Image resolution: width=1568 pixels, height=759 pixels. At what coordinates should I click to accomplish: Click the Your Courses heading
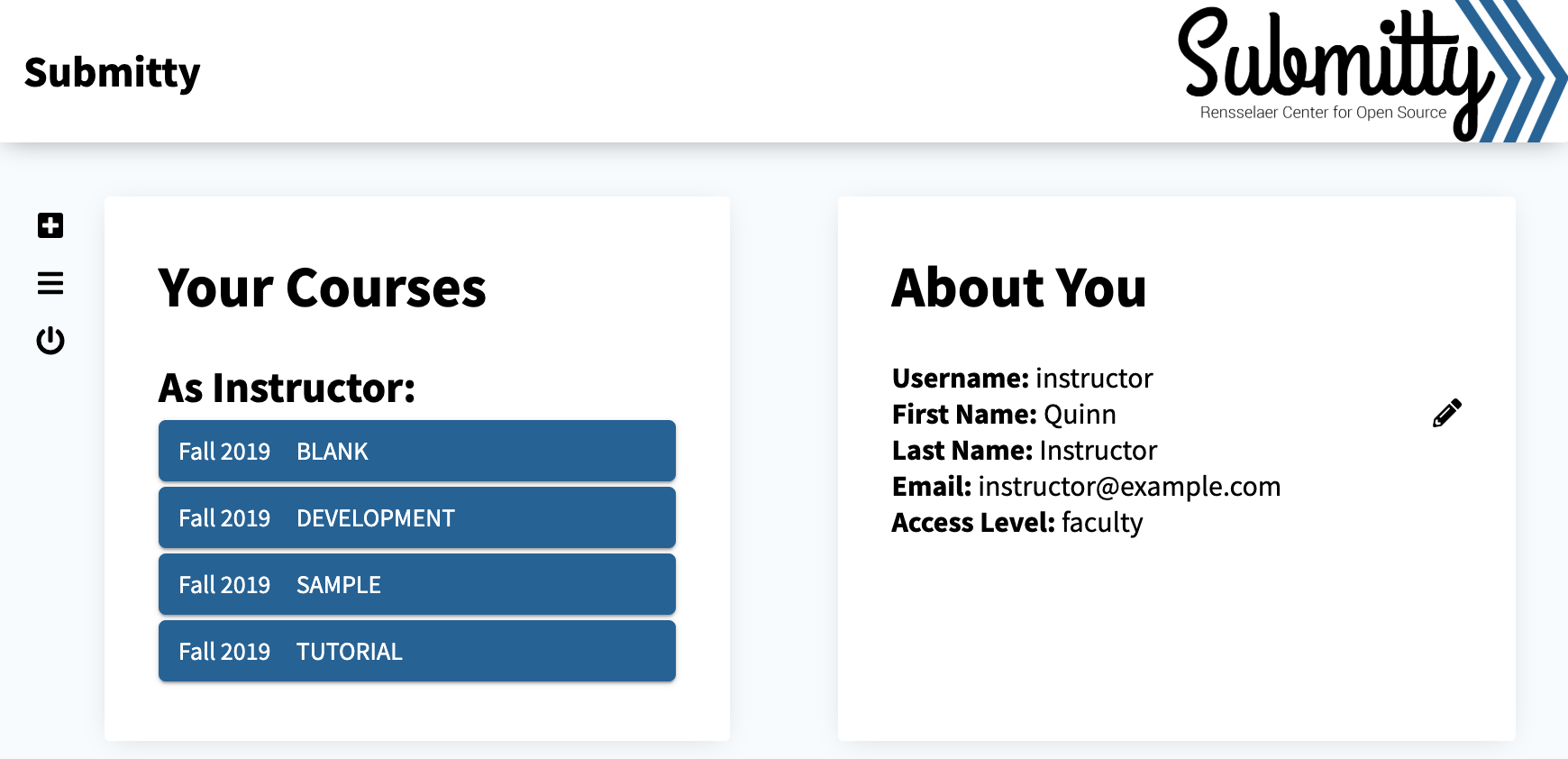322,288
